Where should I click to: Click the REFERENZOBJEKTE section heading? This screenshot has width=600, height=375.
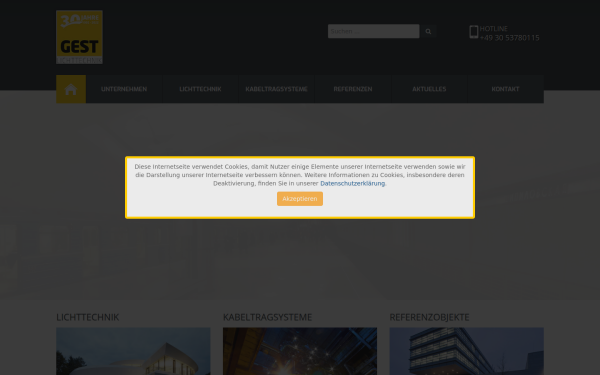point(429,317)
